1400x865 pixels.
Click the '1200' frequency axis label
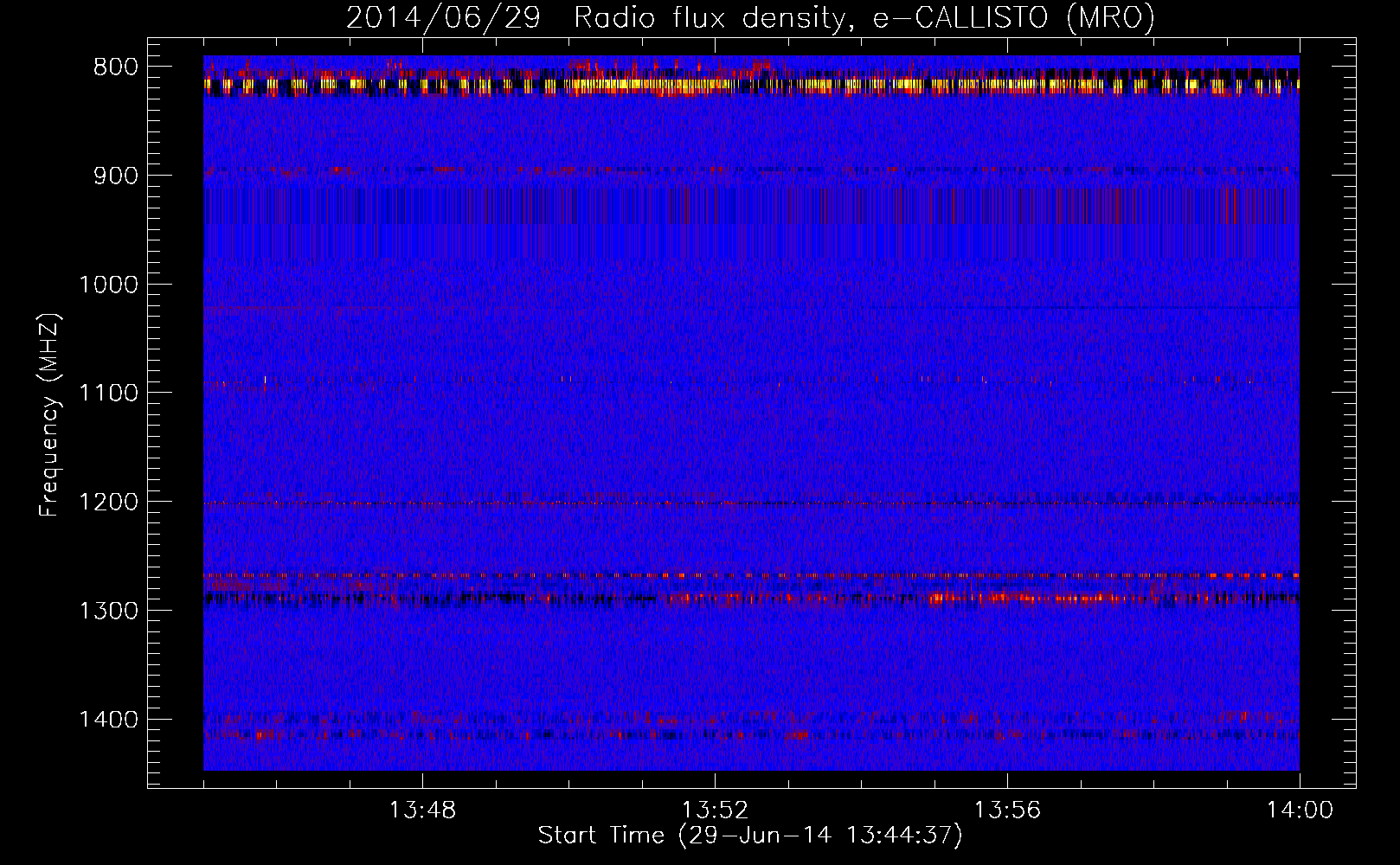point(108,503)
